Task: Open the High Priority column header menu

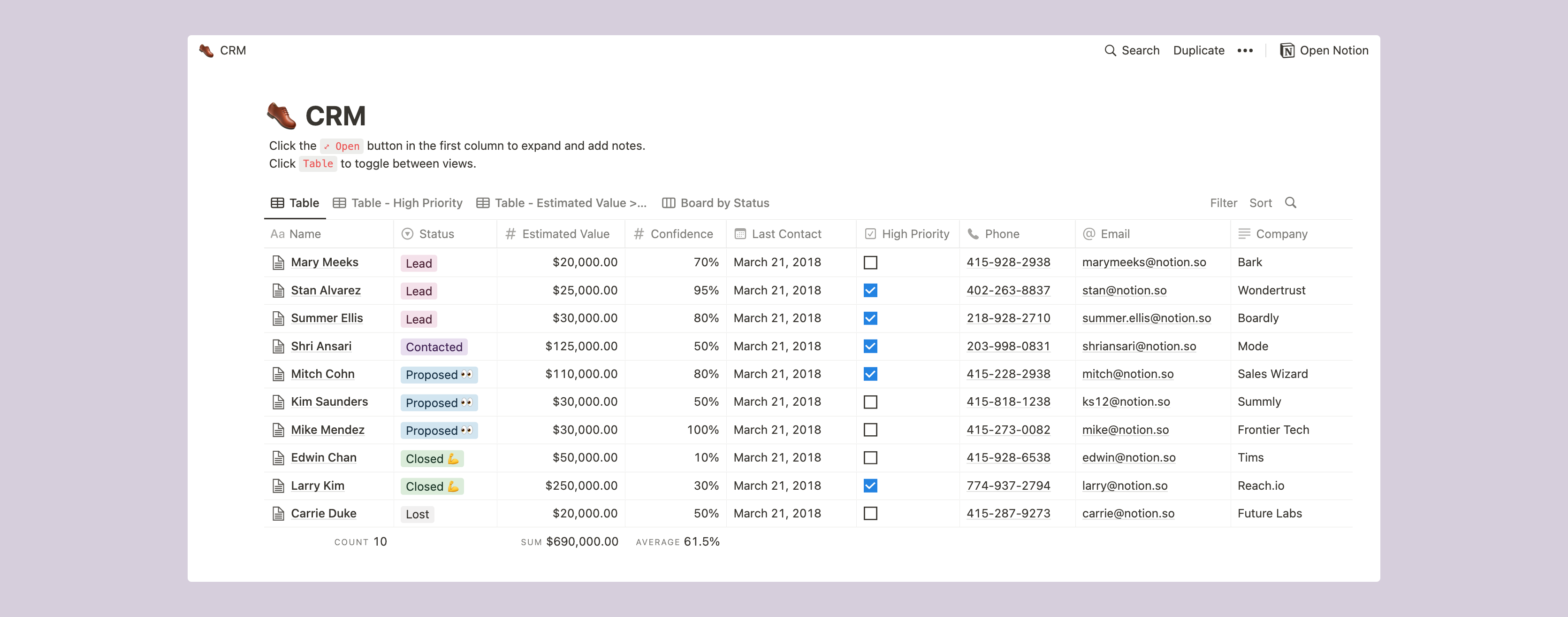Action: point(908,234)
